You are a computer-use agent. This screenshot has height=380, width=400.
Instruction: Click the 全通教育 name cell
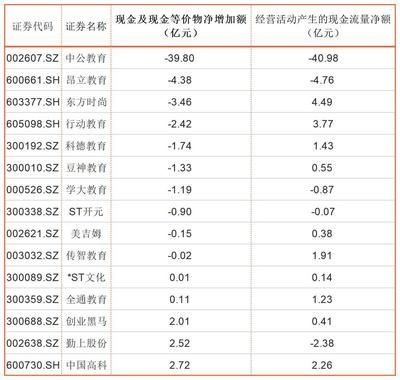(x=86, y=299)
